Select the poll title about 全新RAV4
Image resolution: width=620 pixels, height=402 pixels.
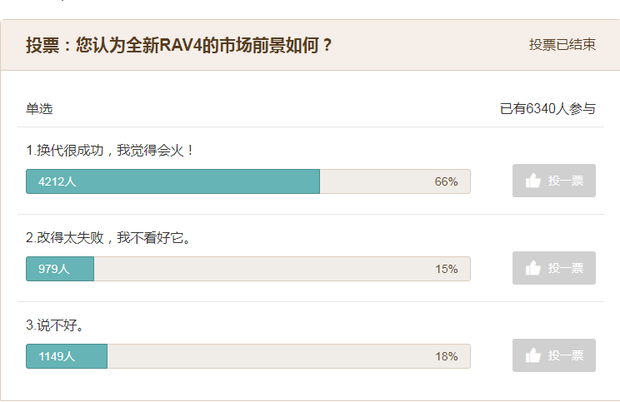click(180, 45)
